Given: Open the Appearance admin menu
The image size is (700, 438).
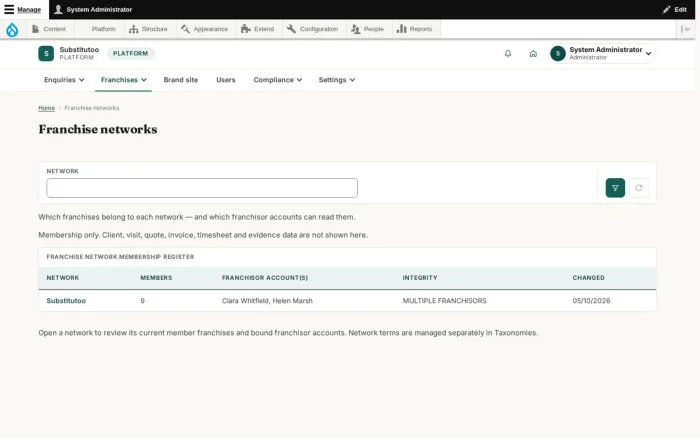Looking at the screenshot, I should pos(205,29).
